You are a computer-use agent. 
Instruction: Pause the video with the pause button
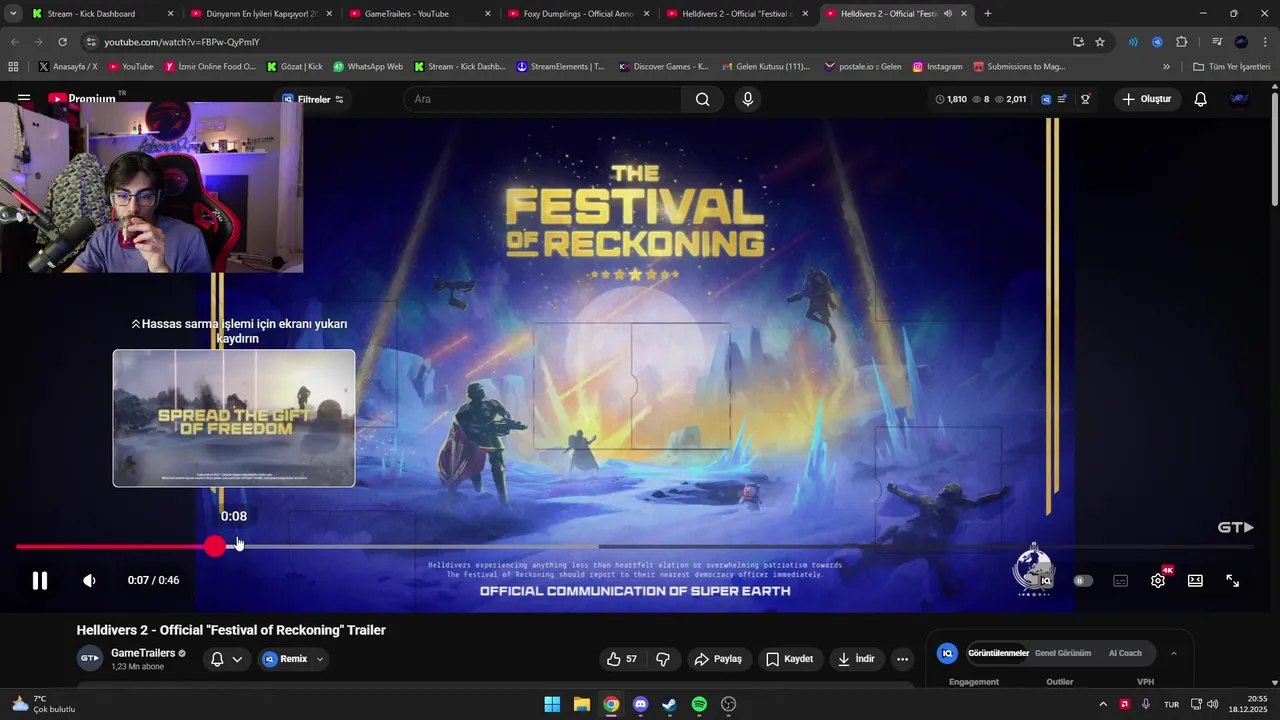[39, 581]
